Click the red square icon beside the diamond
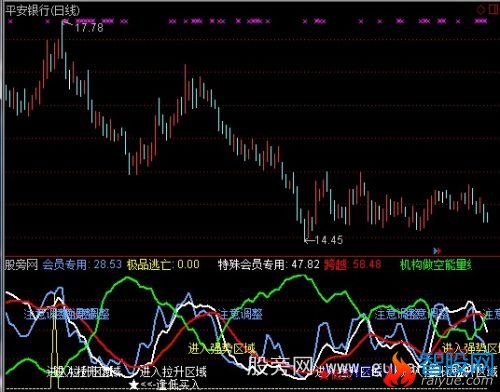Viewport: 500px width, 392px height. point(493,9)
